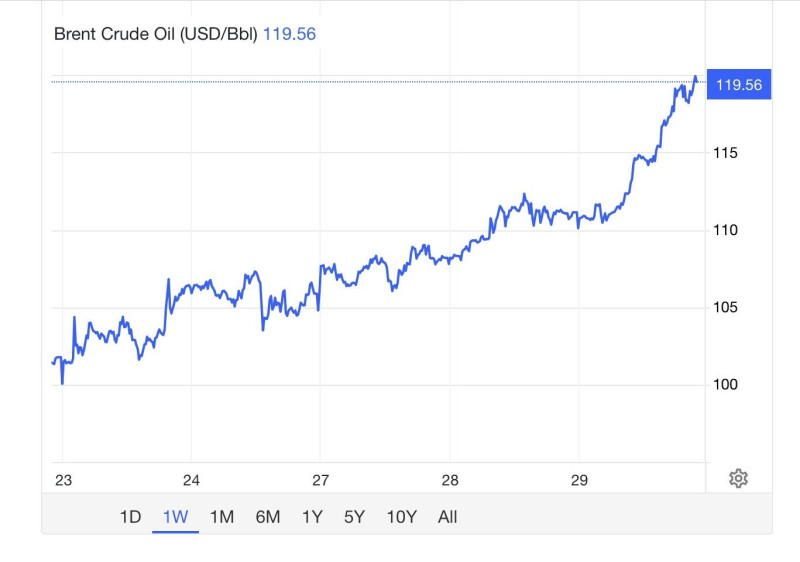Open the chart settings gear

pos(738,479)
